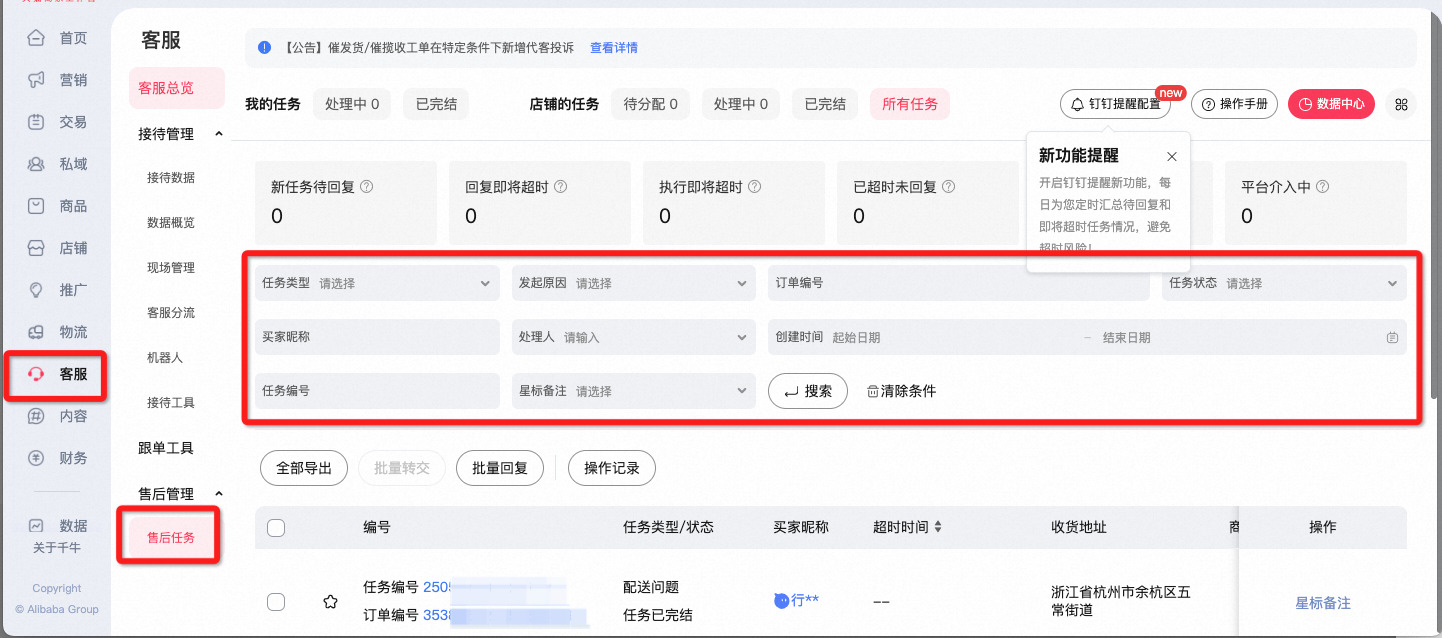The image size is (1442, 638).
Task: Open 机器人 menu item
Action: pos(165,358)
